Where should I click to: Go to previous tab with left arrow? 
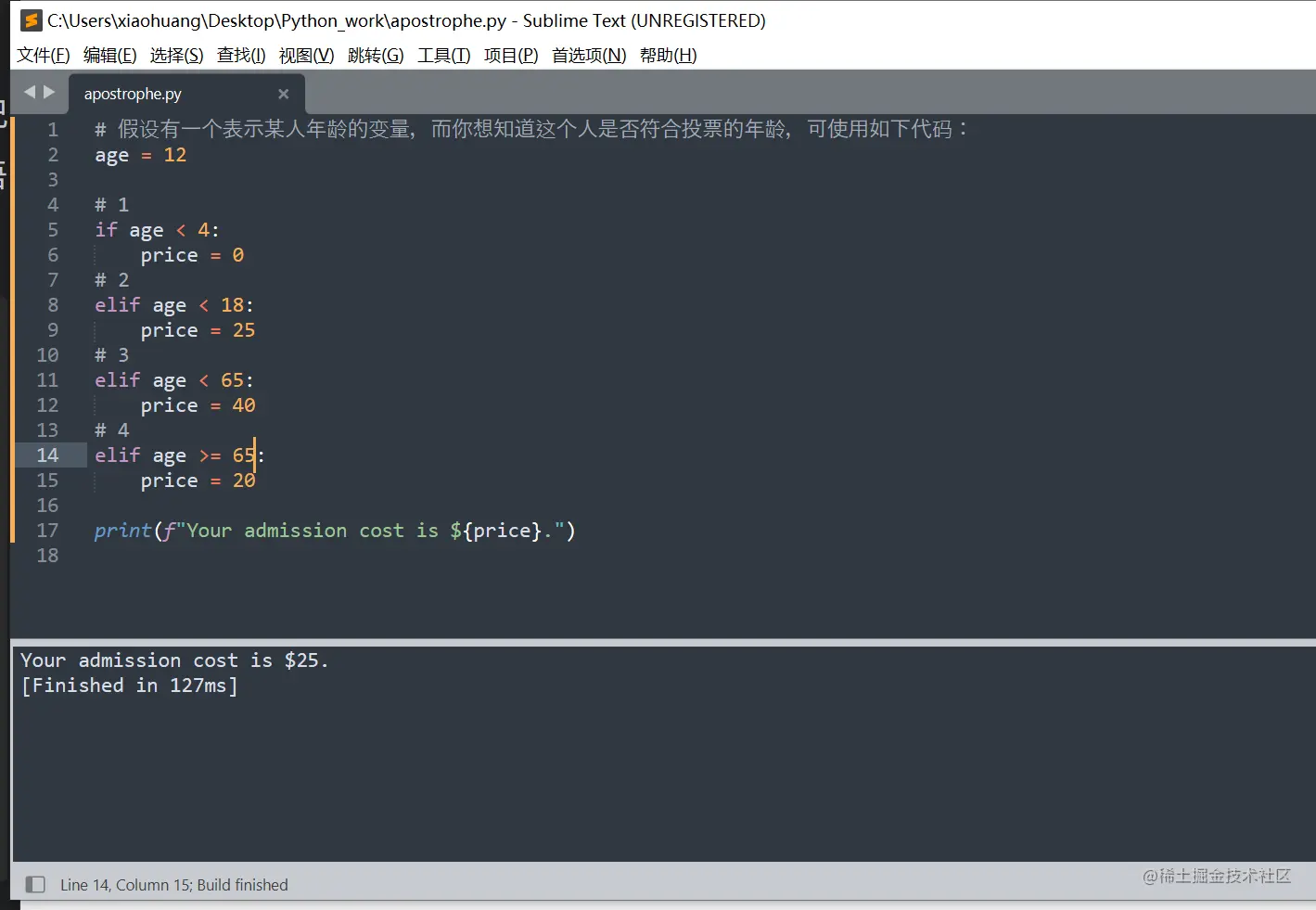(x=30, y=92)
